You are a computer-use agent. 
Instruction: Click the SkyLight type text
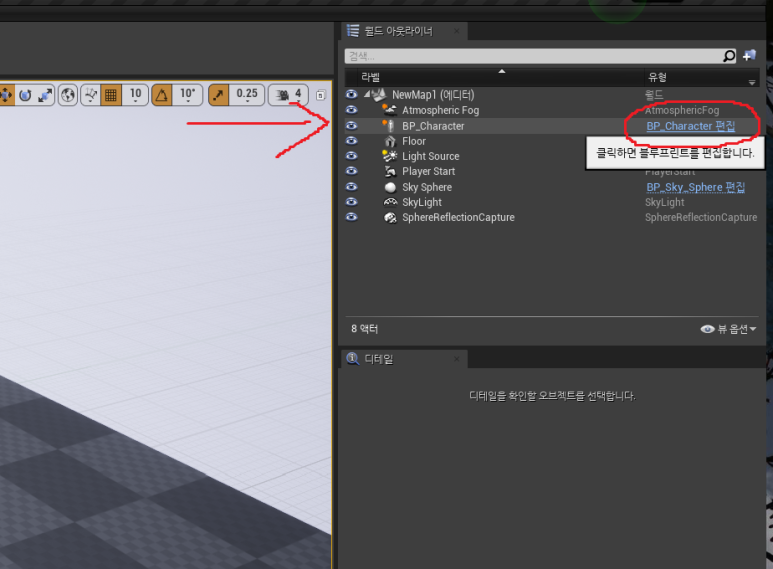tap(665, 202)
